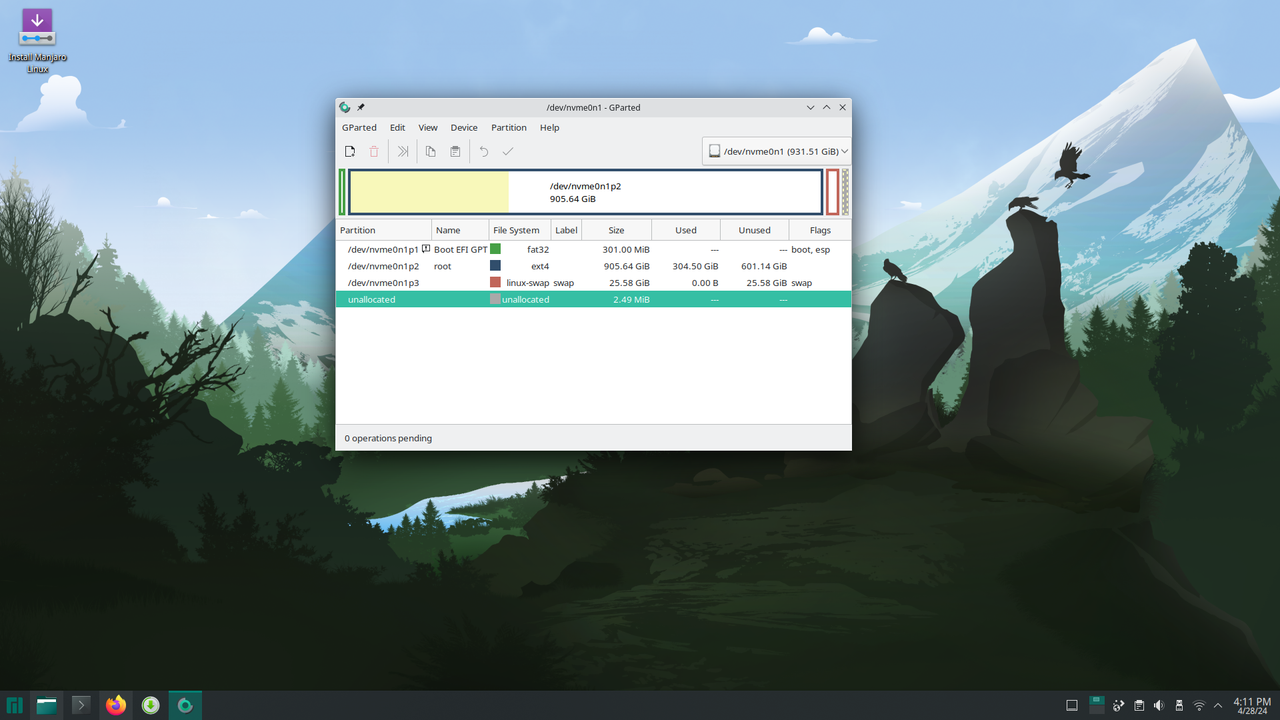Click the New partition toolbar icon
1280x720 pixels.
click(x=350, y=151)
